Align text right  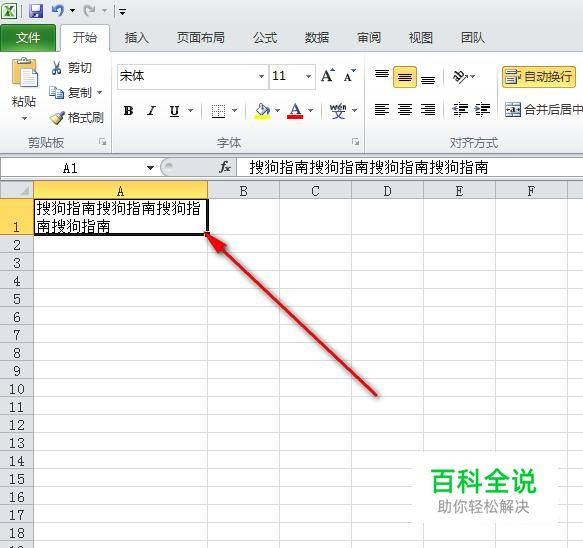428,109
